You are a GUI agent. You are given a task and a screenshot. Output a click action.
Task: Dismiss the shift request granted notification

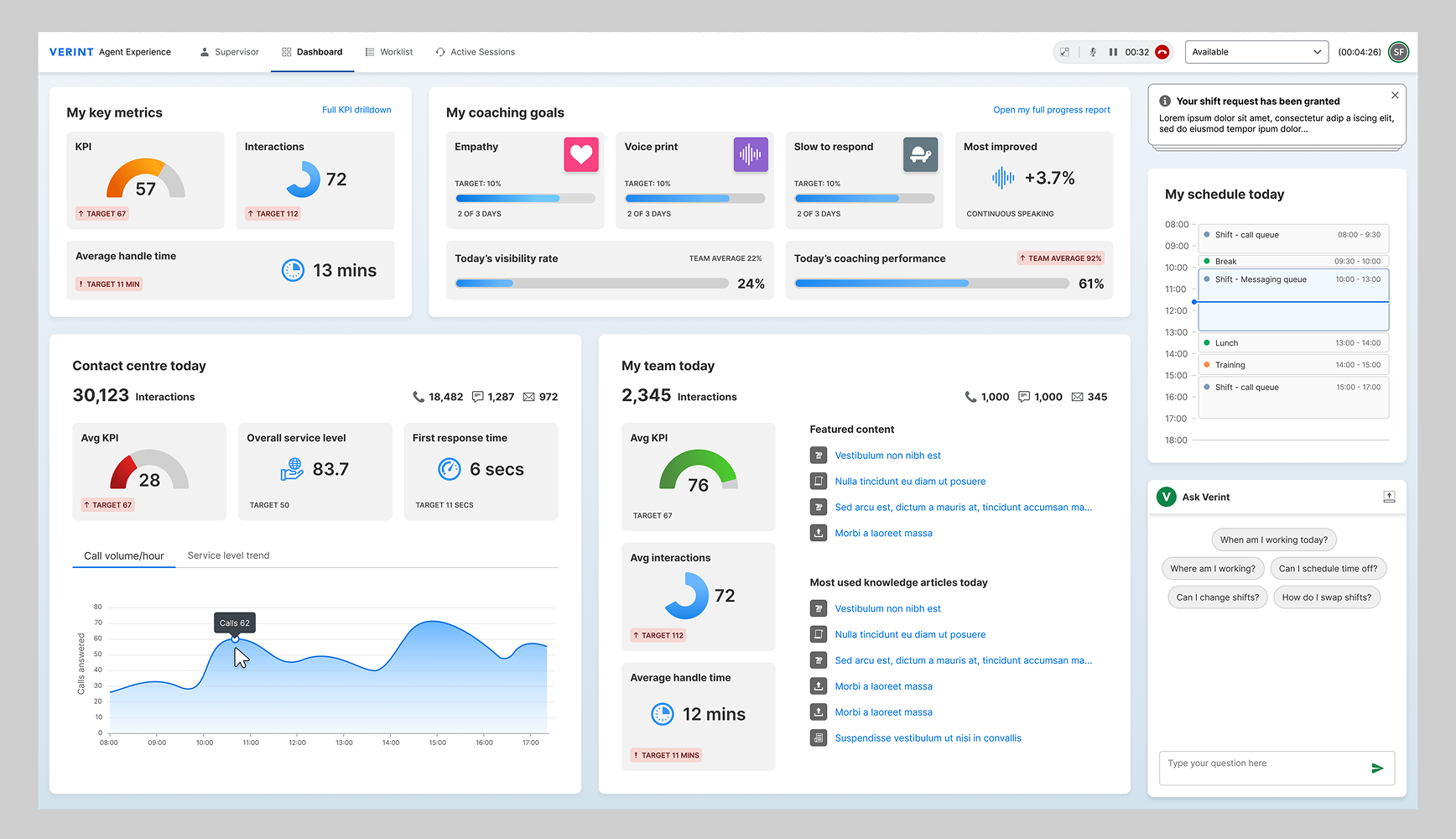tap(1395, 96)
